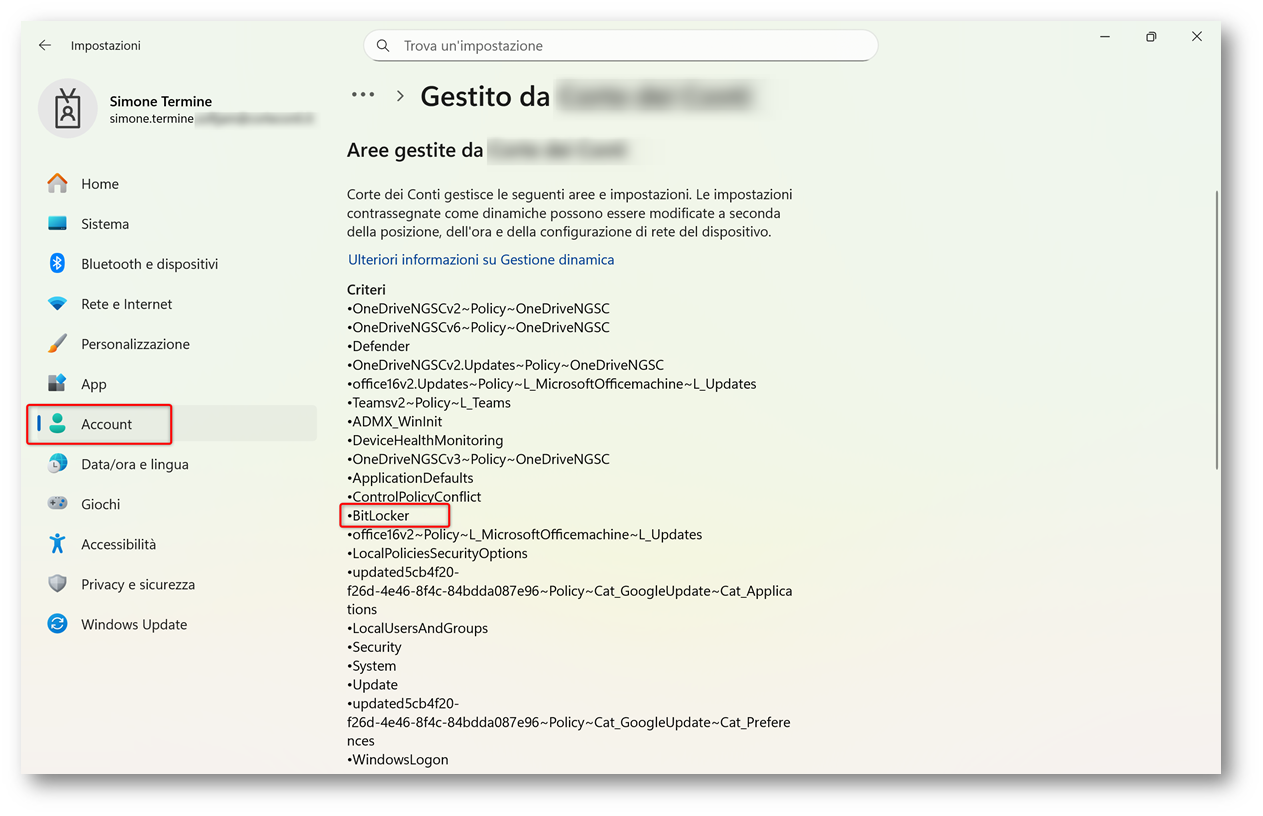
Task: Click the ADMX_WinInit entry
Action: click(395, 422)
